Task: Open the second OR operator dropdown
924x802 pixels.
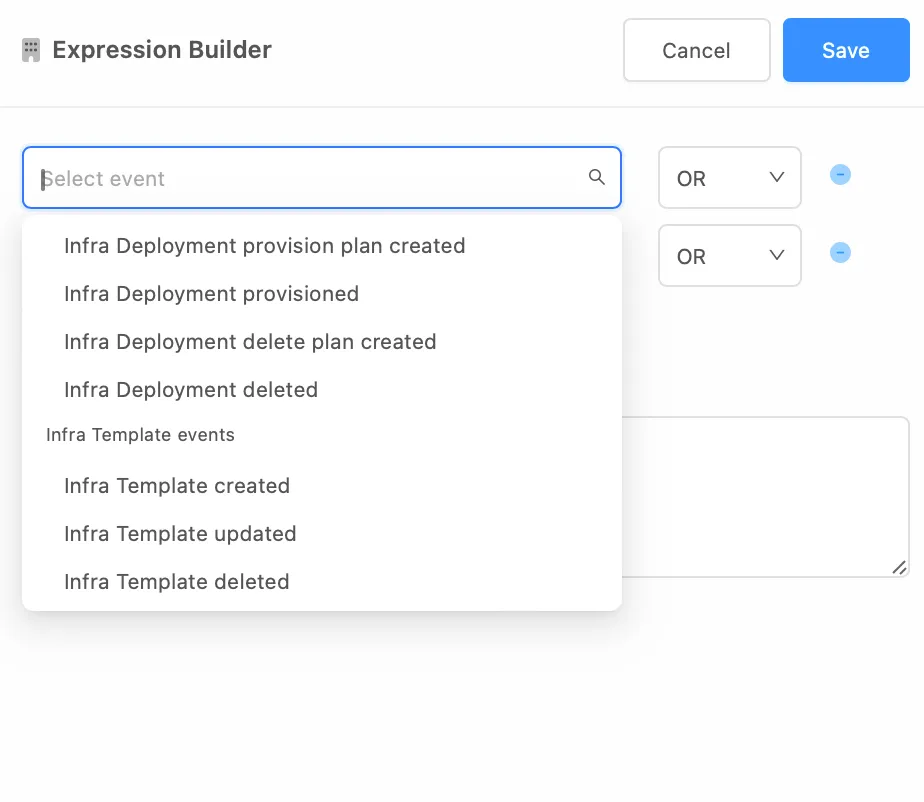Action: tap(730, 255)
